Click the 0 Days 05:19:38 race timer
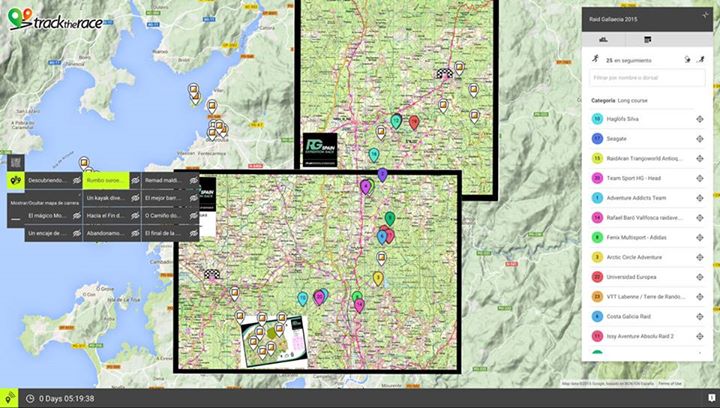Image resolution: width=720 pixels, height=408 pixels. (67, 398)
